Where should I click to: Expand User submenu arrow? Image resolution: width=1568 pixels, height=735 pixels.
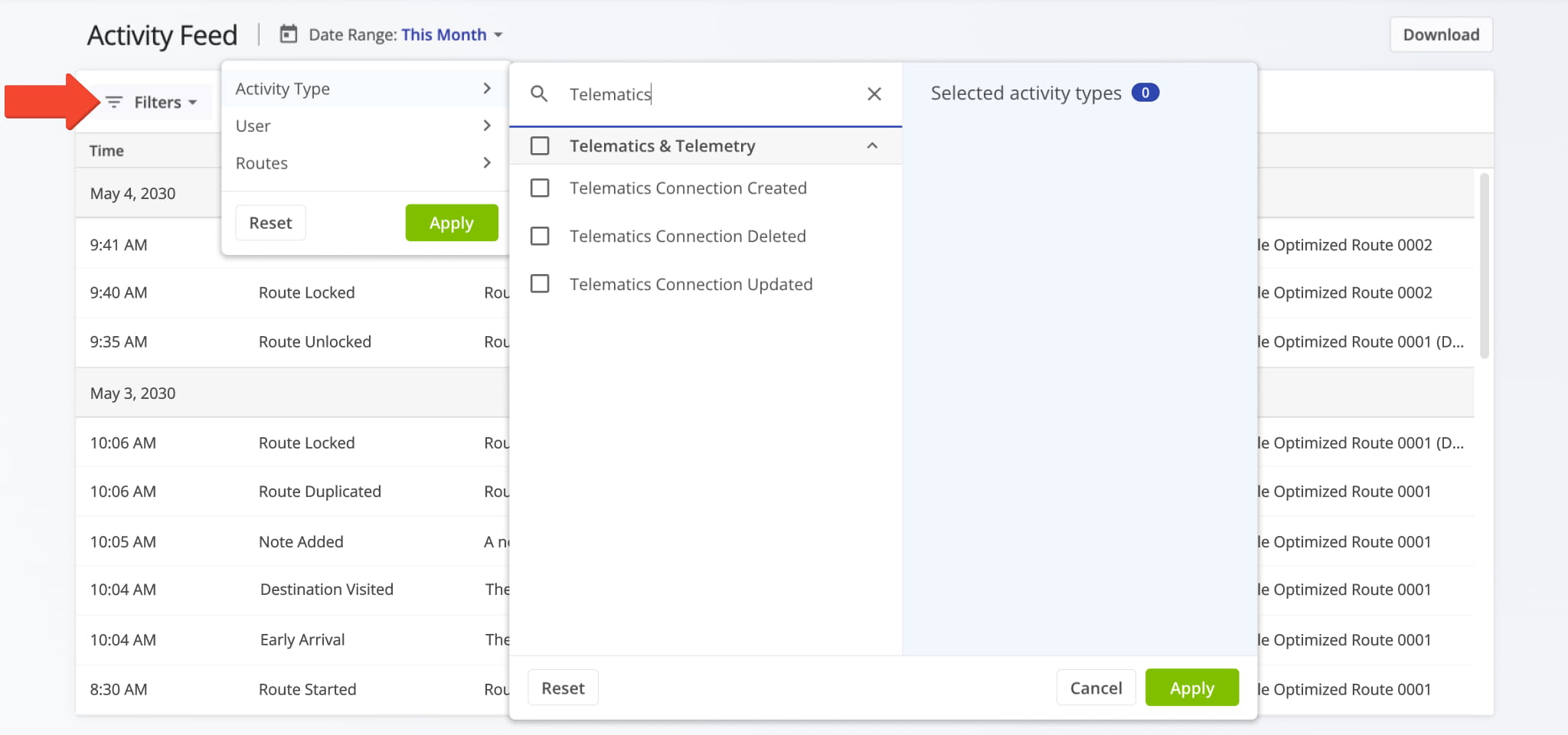[x=487, y=126]
